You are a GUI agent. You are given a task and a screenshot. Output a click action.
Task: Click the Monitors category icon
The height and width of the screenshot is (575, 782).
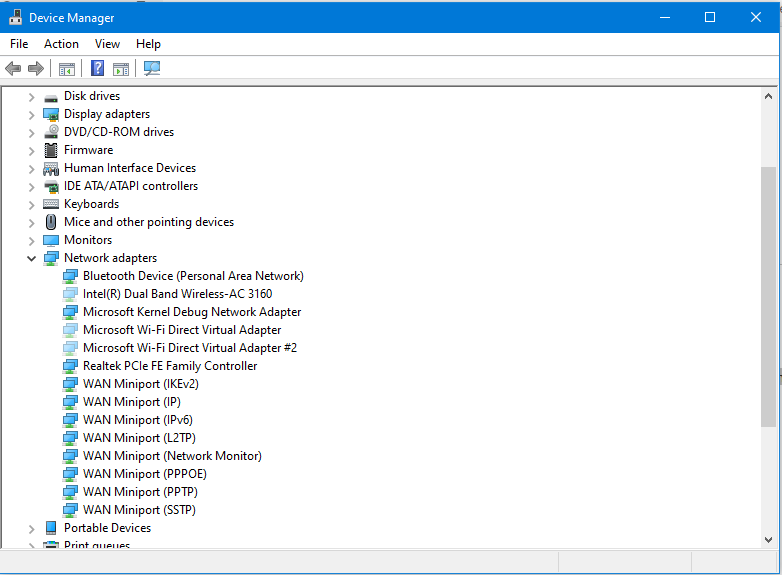point(51,240)
